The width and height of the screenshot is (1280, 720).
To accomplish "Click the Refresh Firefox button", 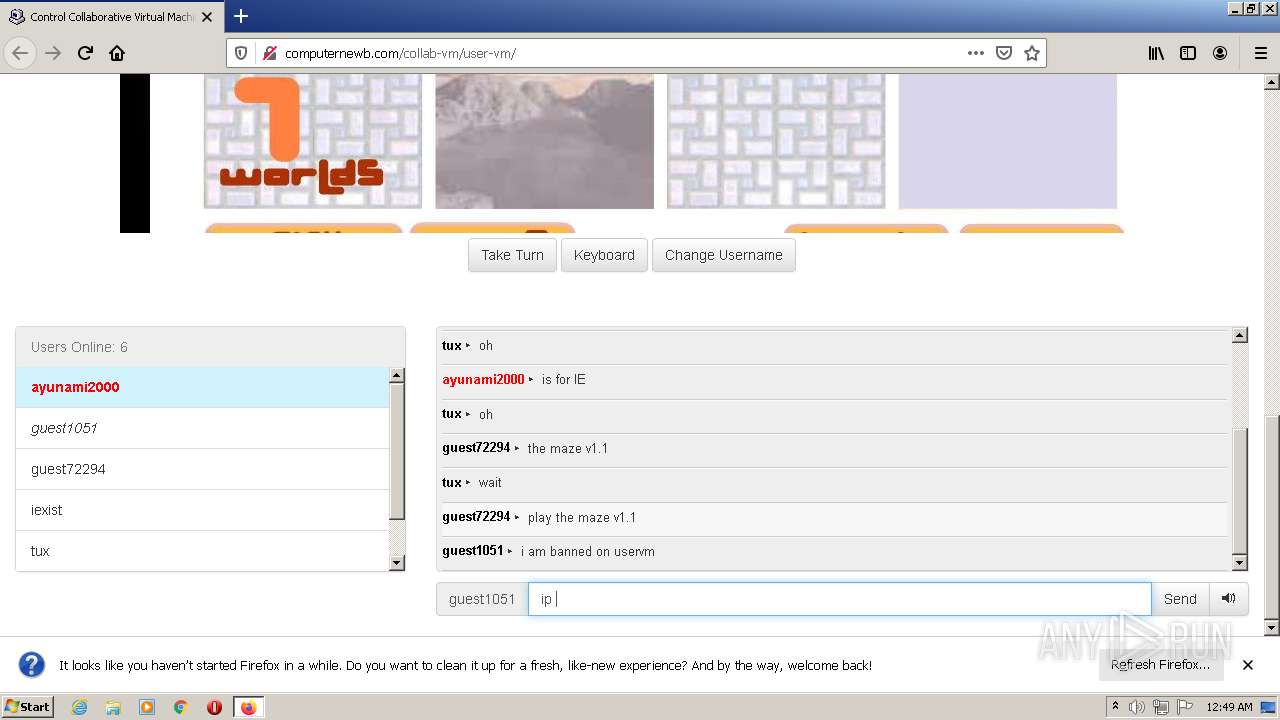I will coord(1160,665).
